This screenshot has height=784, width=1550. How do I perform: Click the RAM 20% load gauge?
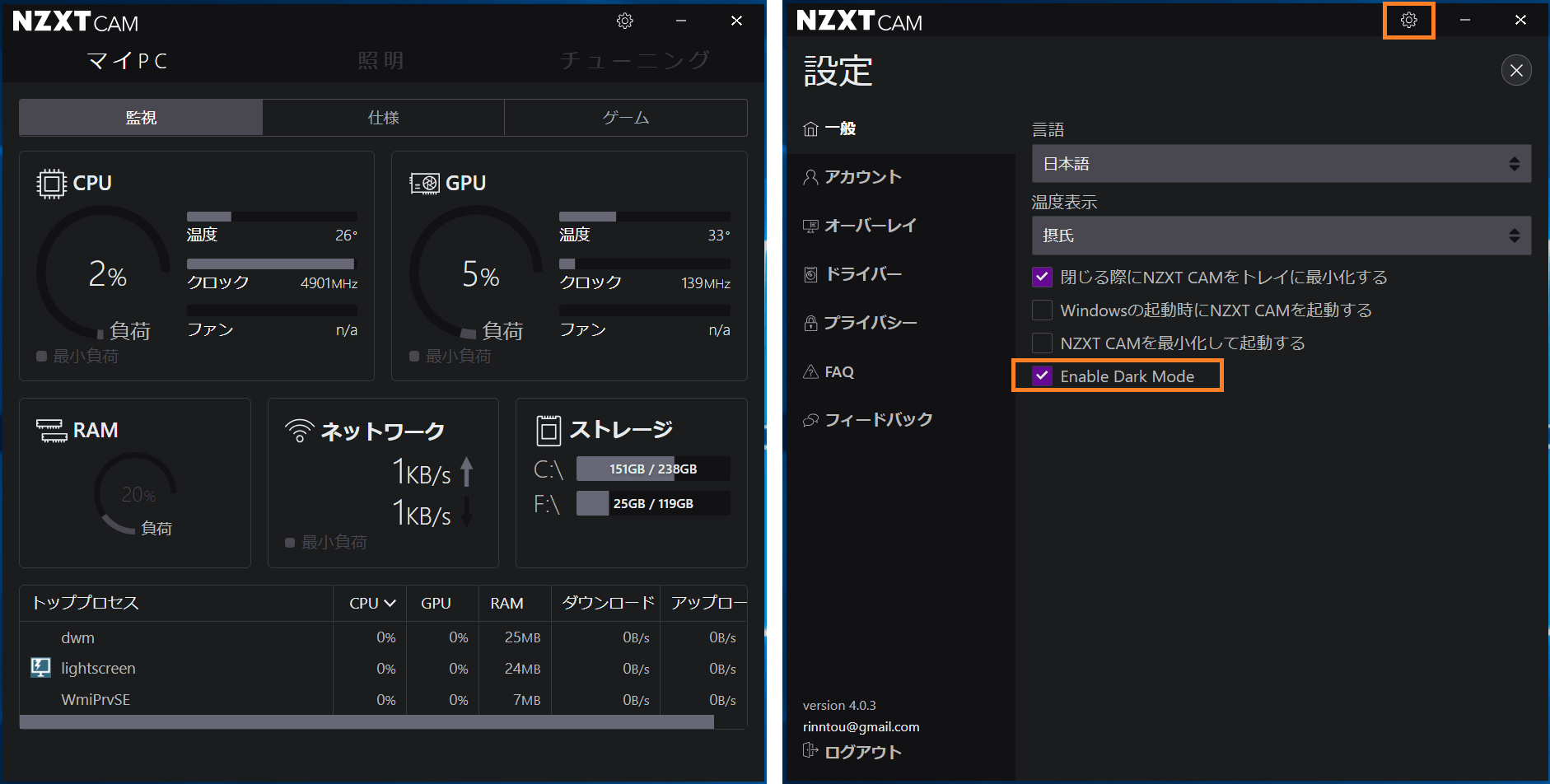point(135,493)
